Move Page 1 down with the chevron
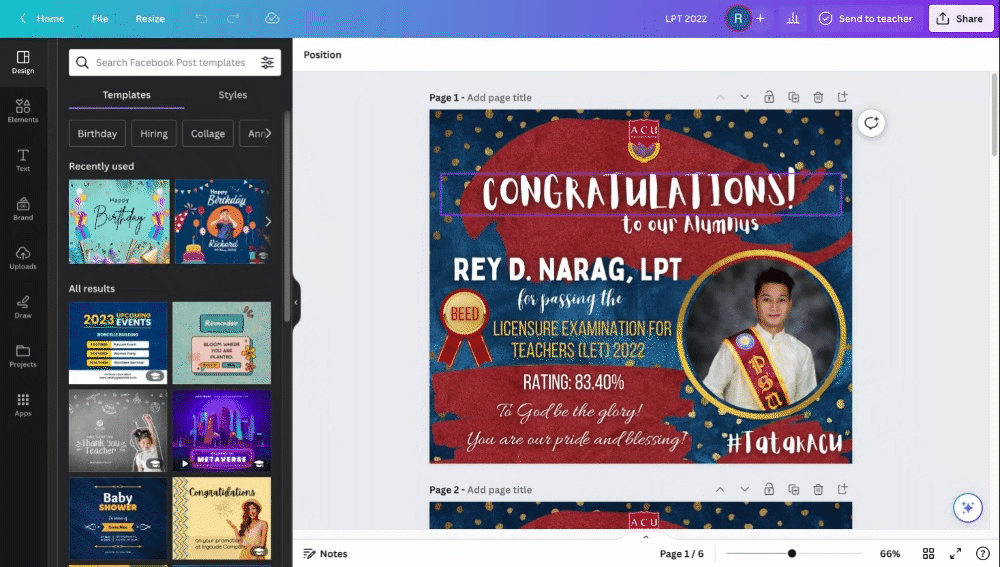Screen dimensions: 1000x567 click(744, 97)
